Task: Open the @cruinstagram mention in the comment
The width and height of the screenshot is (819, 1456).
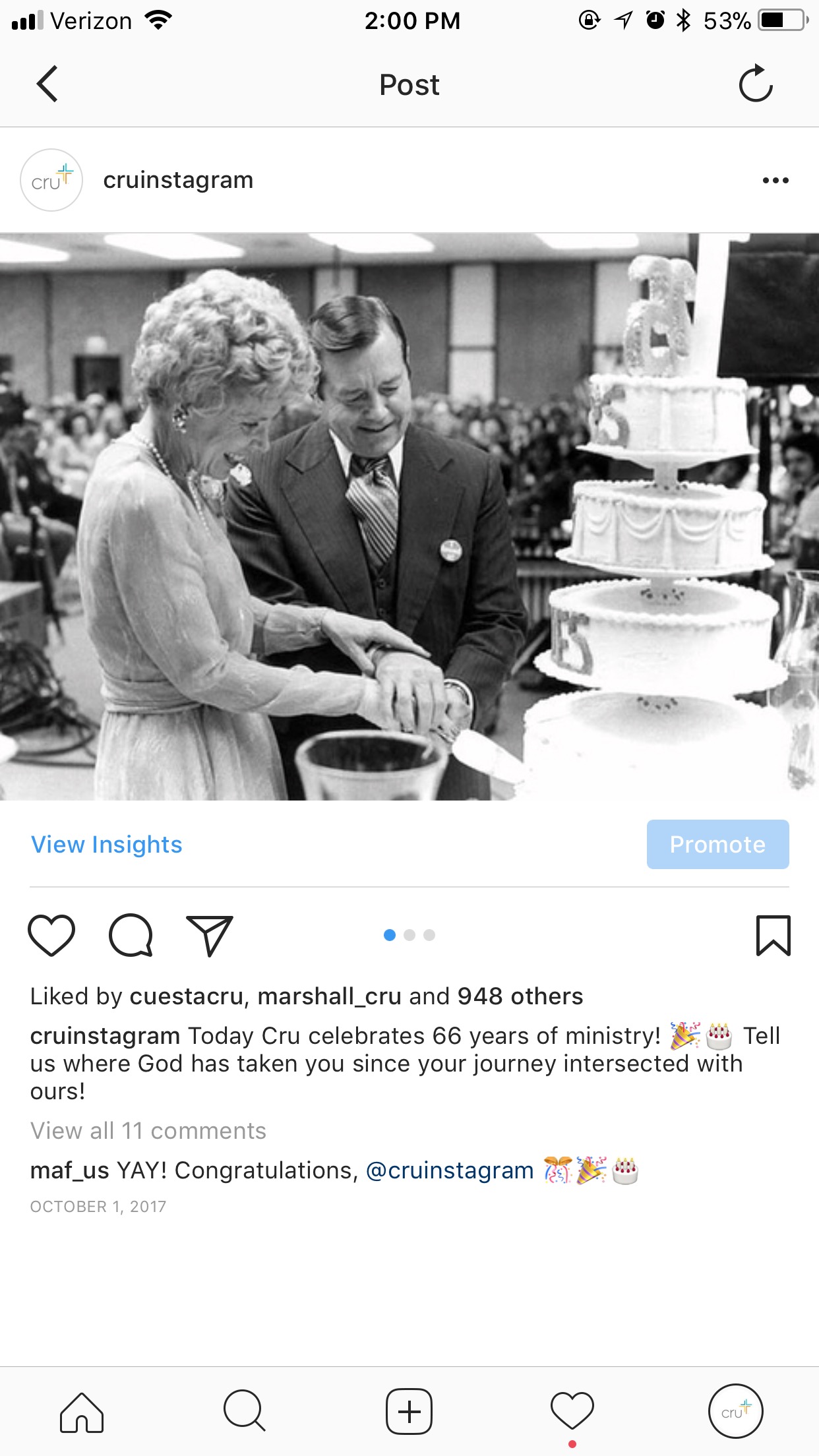Action: pyautogui.click(x=450, y=1170)
